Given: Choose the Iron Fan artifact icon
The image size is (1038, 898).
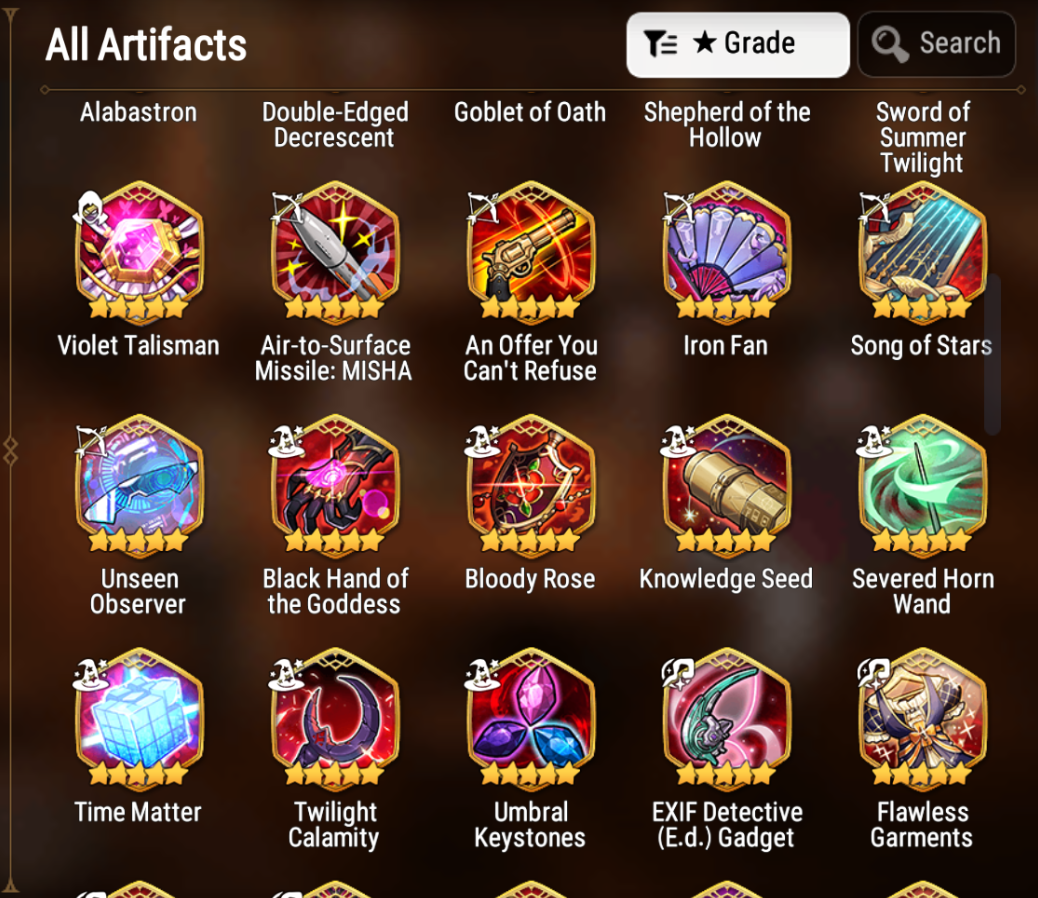Looking at the screenshot, I should tap(726, 252).
